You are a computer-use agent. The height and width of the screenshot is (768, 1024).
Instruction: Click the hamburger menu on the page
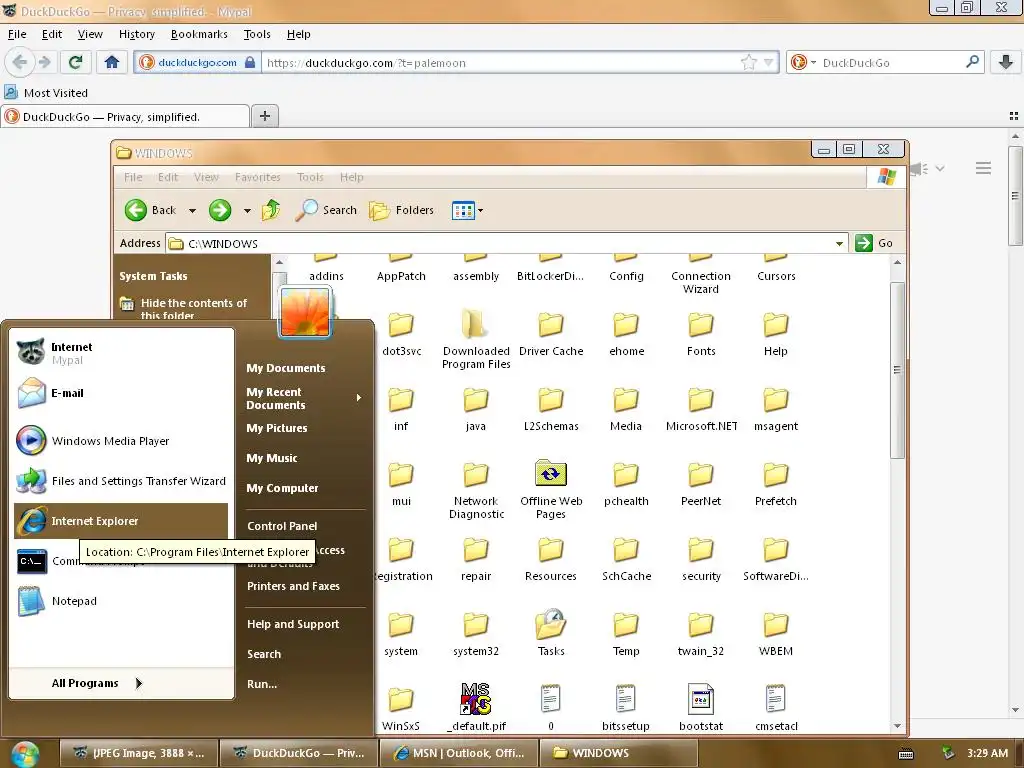(x=984, y=168)
